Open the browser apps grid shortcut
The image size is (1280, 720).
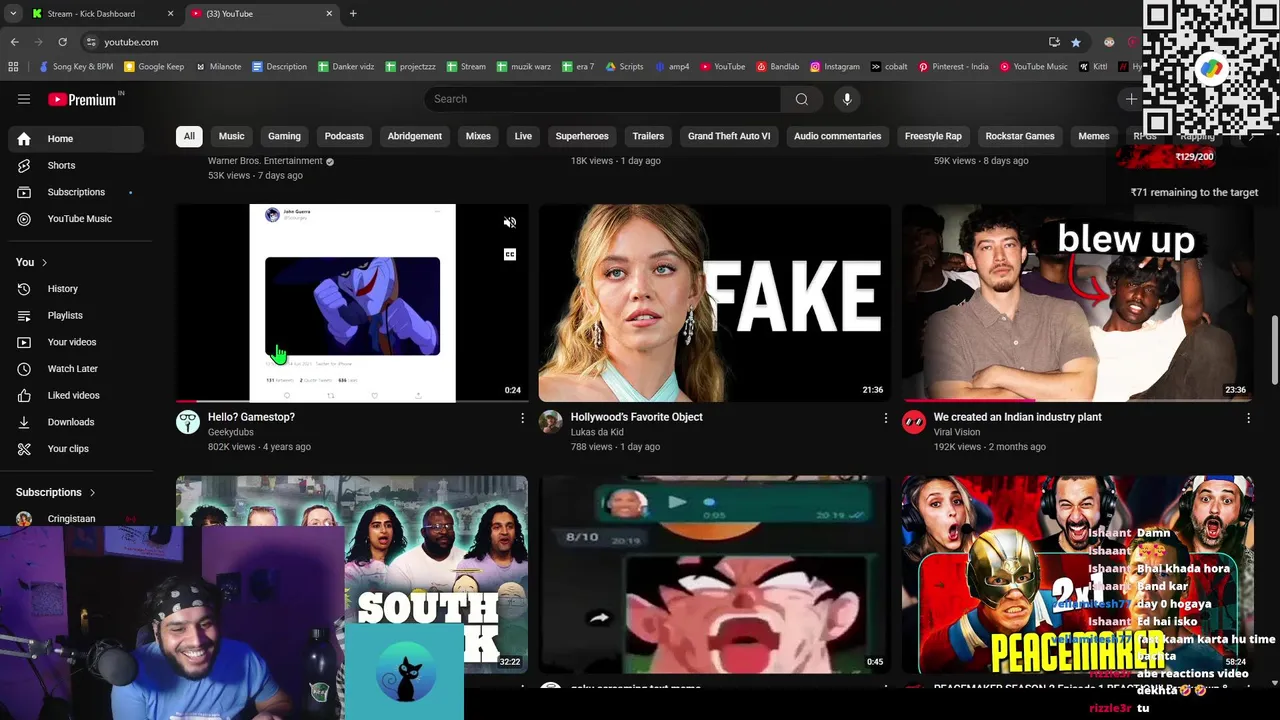(13, 67)
